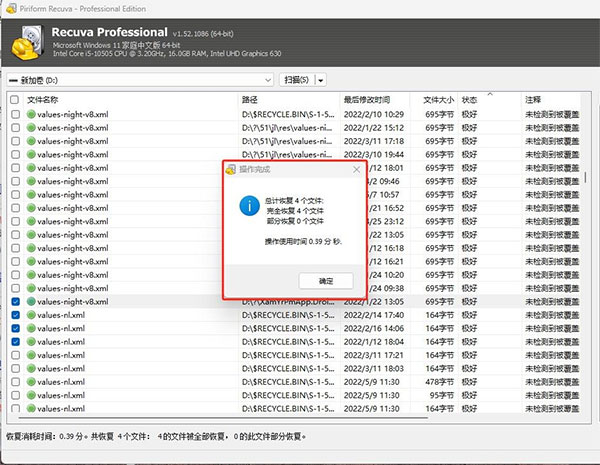This screenshot has width=600, height=465.
Task: Click the status bar text 恢复消耗时间
Action: coord(156,436)
